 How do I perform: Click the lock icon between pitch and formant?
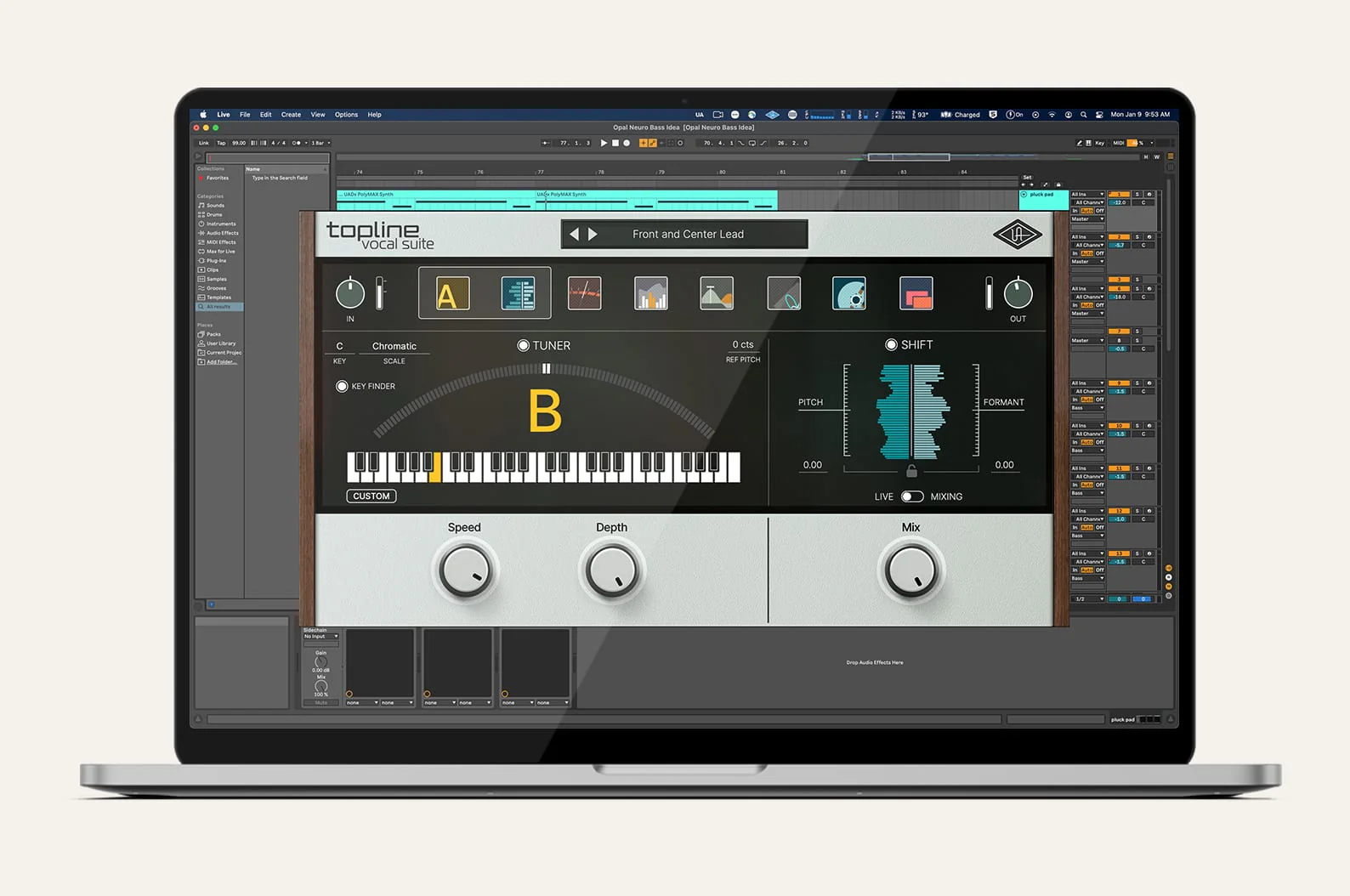pyautogui.click(x=911, y=471)
